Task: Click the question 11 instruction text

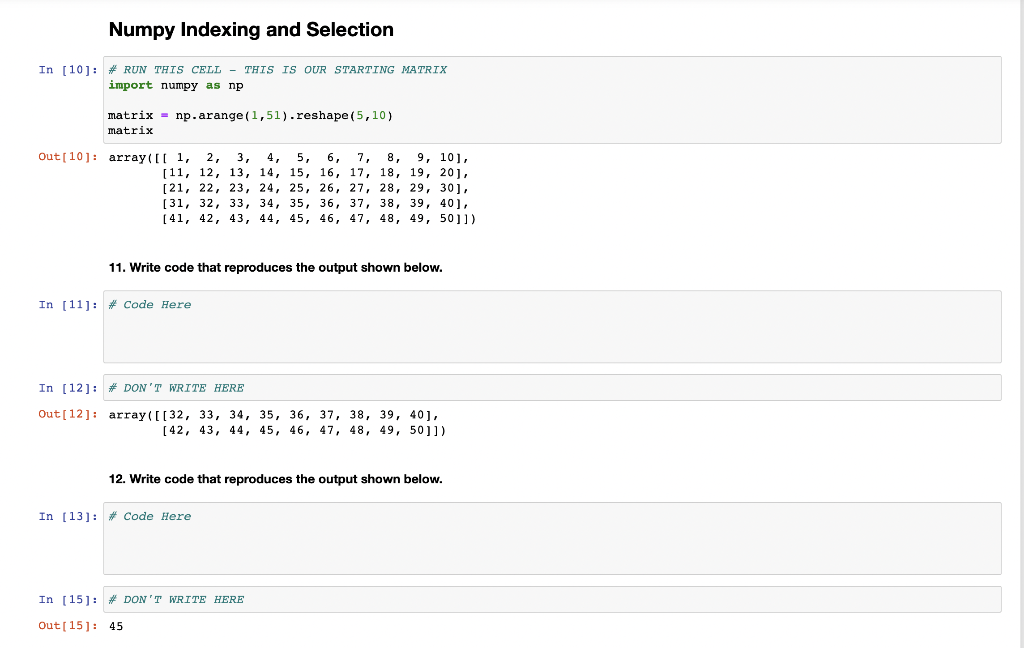Action: pyautogui.click(x=275, y=268)
